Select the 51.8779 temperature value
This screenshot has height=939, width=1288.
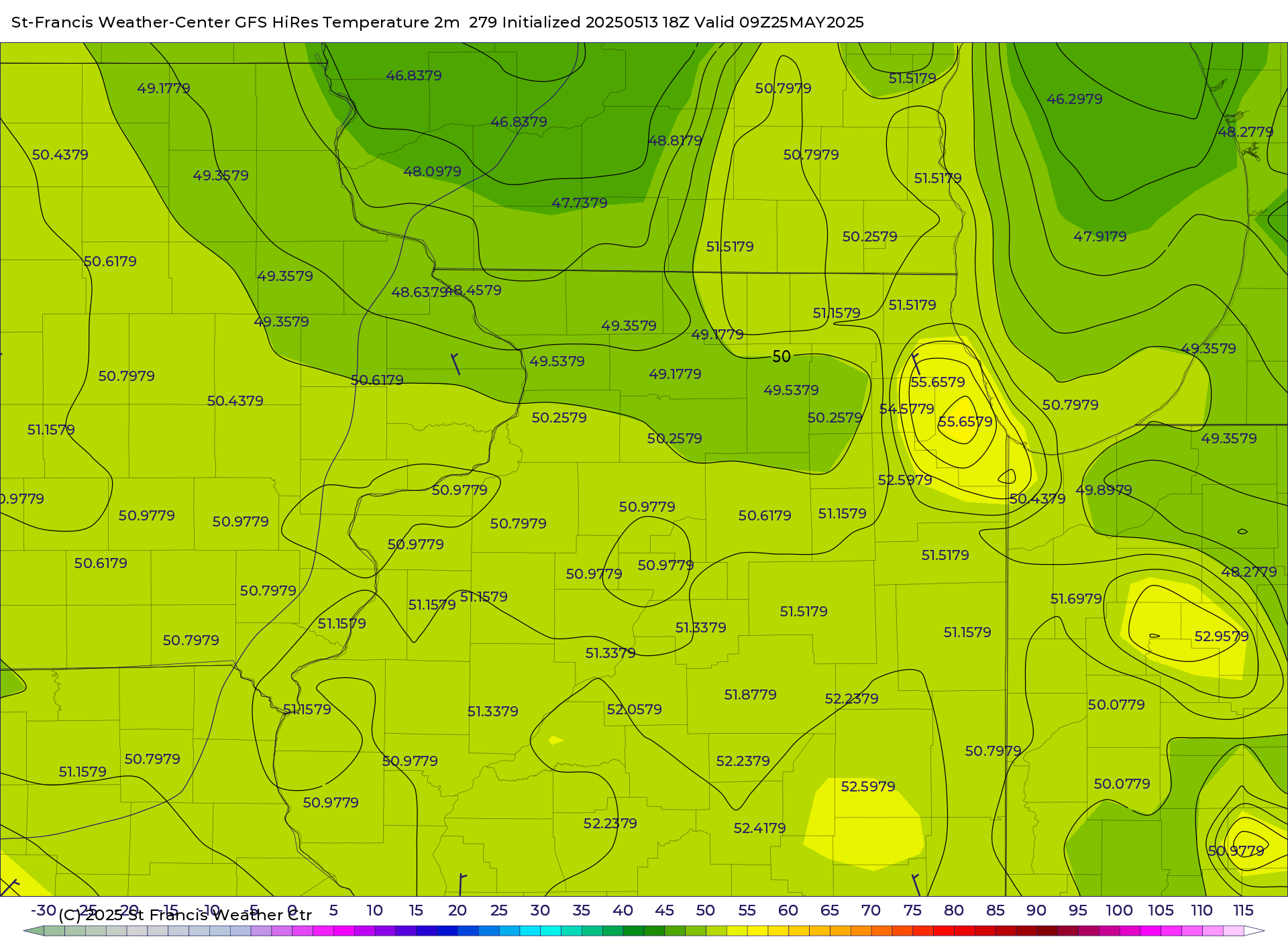[x=751, y=695]
